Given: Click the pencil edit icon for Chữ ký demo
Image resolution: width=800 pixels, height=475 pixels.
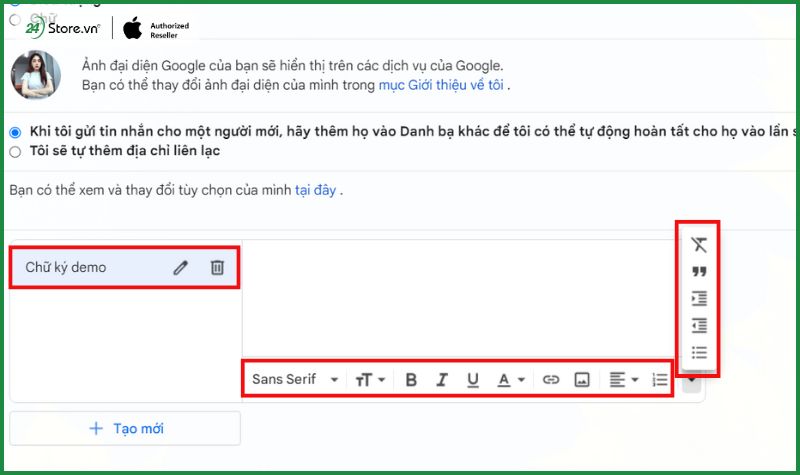Looking at the screenshot, I should (180, 267).
